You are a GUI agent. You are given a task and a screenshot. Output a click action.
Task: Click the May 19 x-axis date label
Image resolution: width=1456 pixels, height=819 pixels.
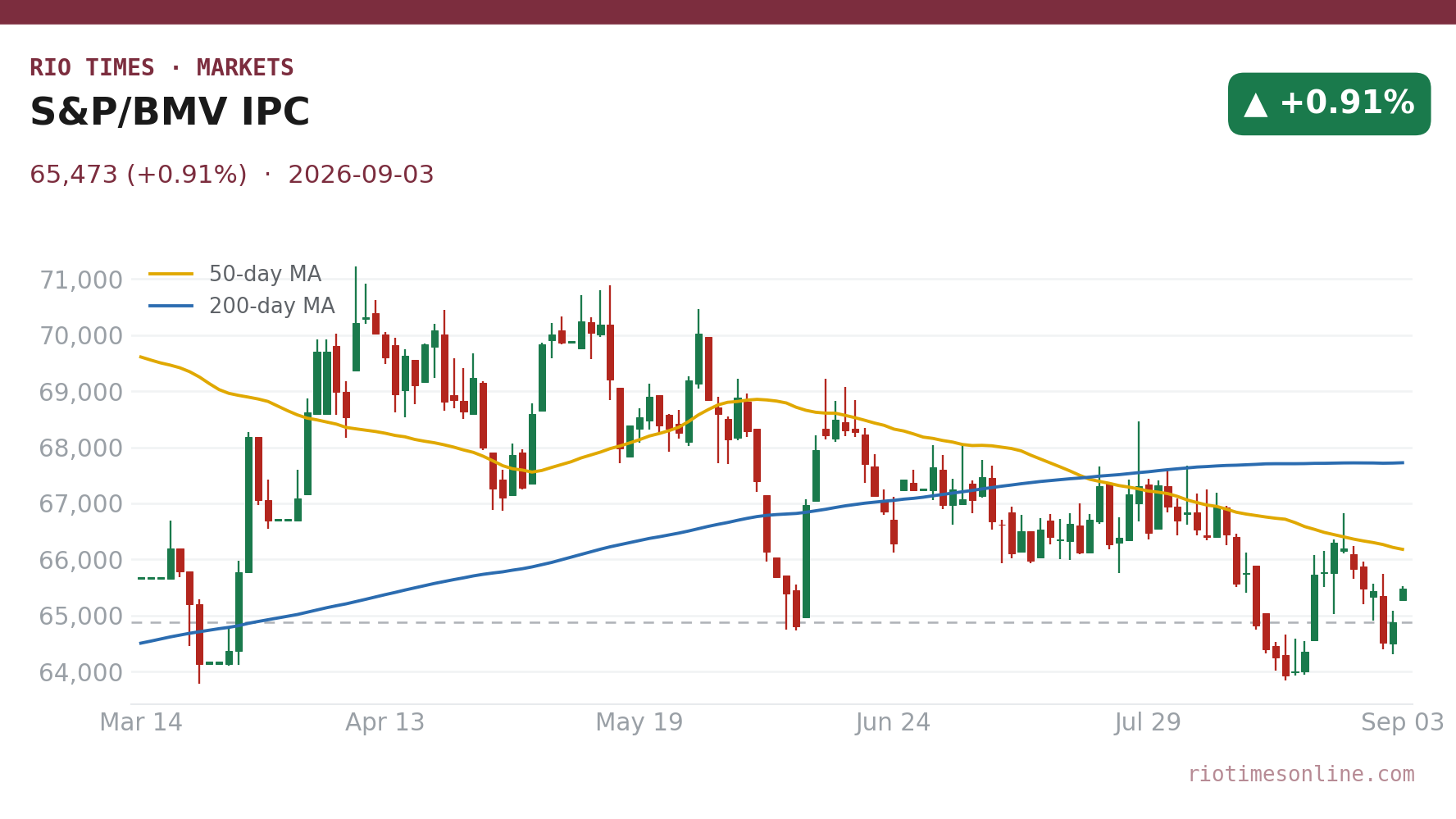639,723
